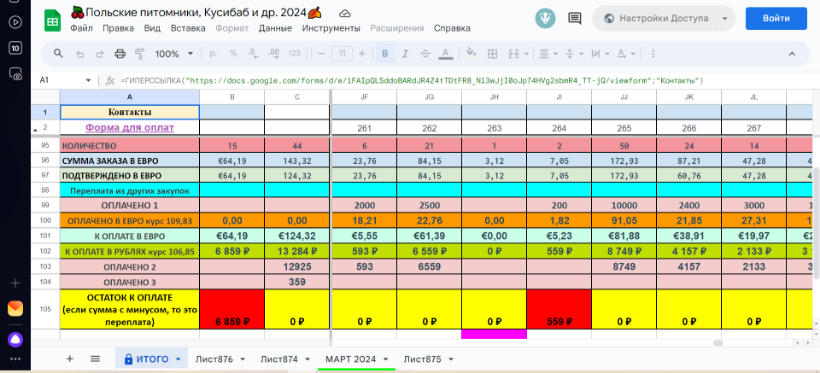The height and width of the screenshot is (373, 820).
Task: Toggle strikethrough formatting
Action: tap(425, 53)
